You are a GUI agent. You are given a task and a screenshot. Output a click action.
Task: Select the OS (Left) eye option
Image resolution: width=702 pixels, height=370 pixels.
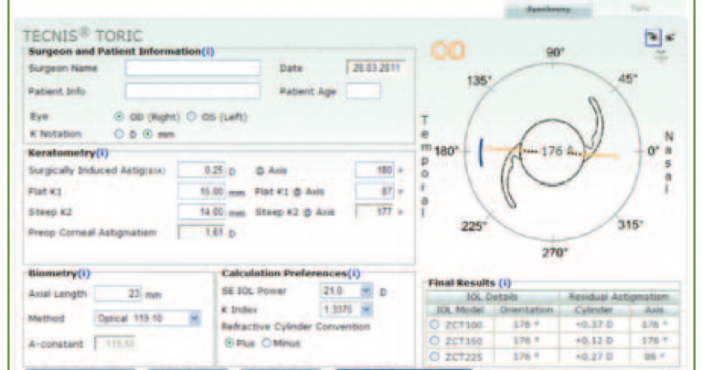point(192,117)
